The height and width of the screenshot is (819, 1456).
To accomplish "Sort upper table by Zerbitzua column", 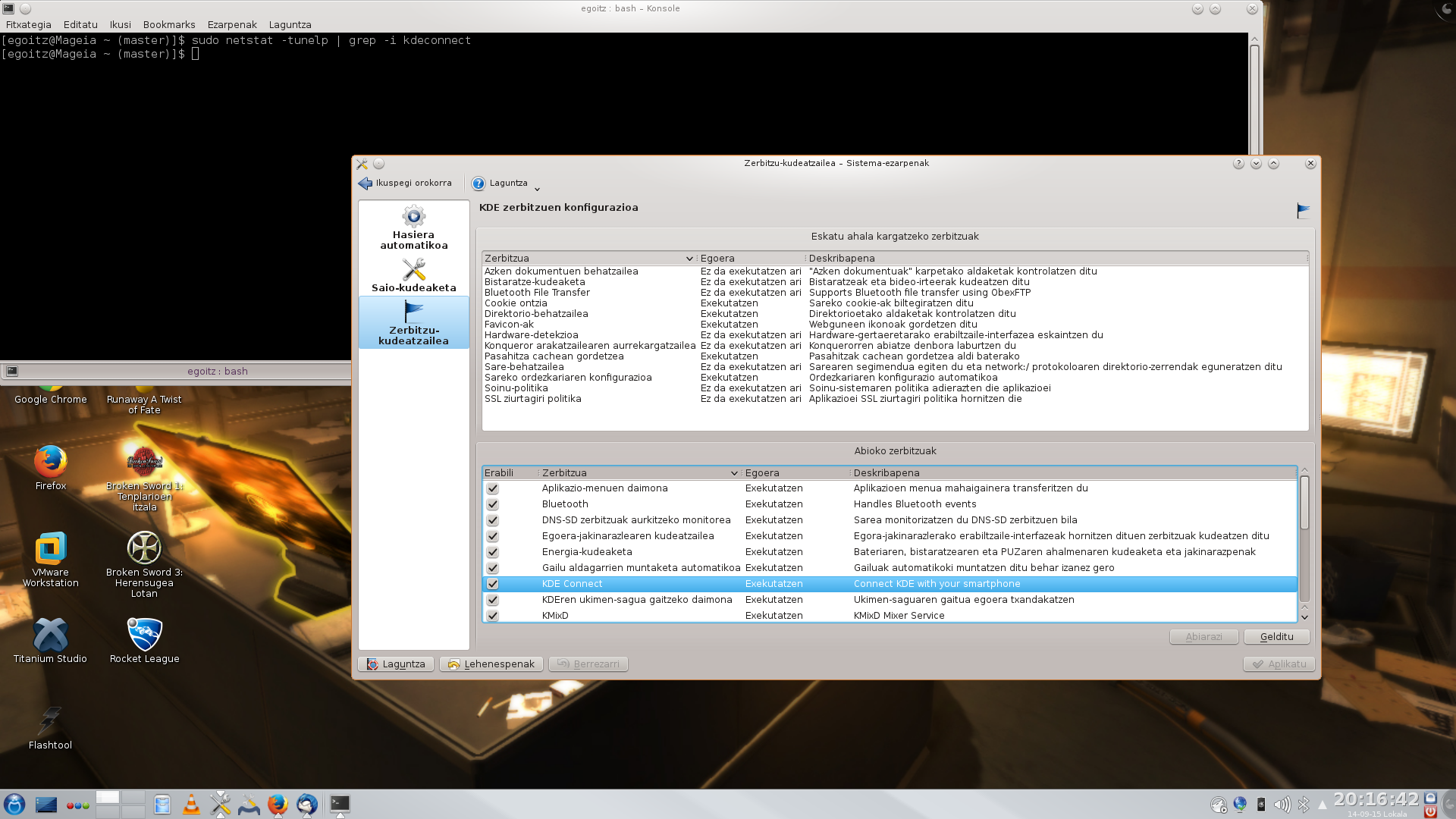I will 589,259.
